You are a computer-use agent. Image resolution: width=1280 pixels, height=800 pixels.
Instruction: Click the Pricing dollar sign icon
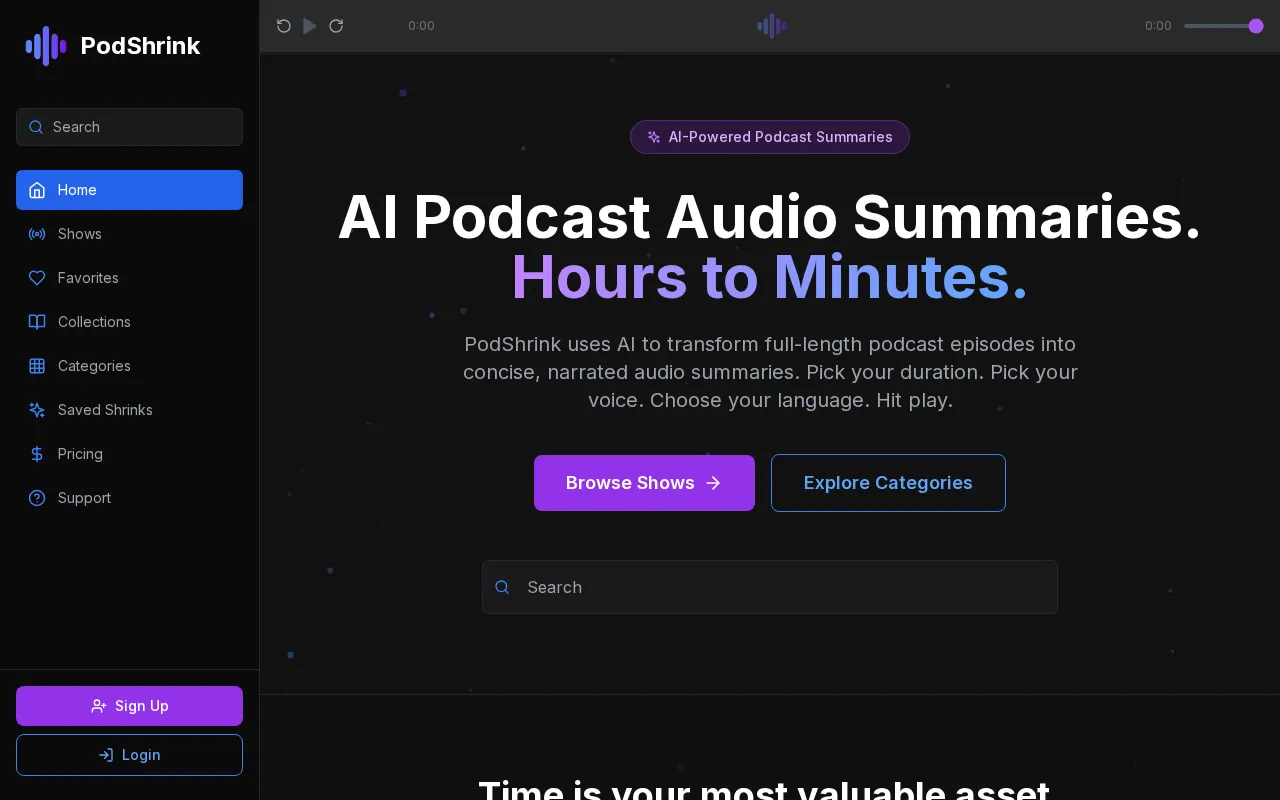pos(37,454)
